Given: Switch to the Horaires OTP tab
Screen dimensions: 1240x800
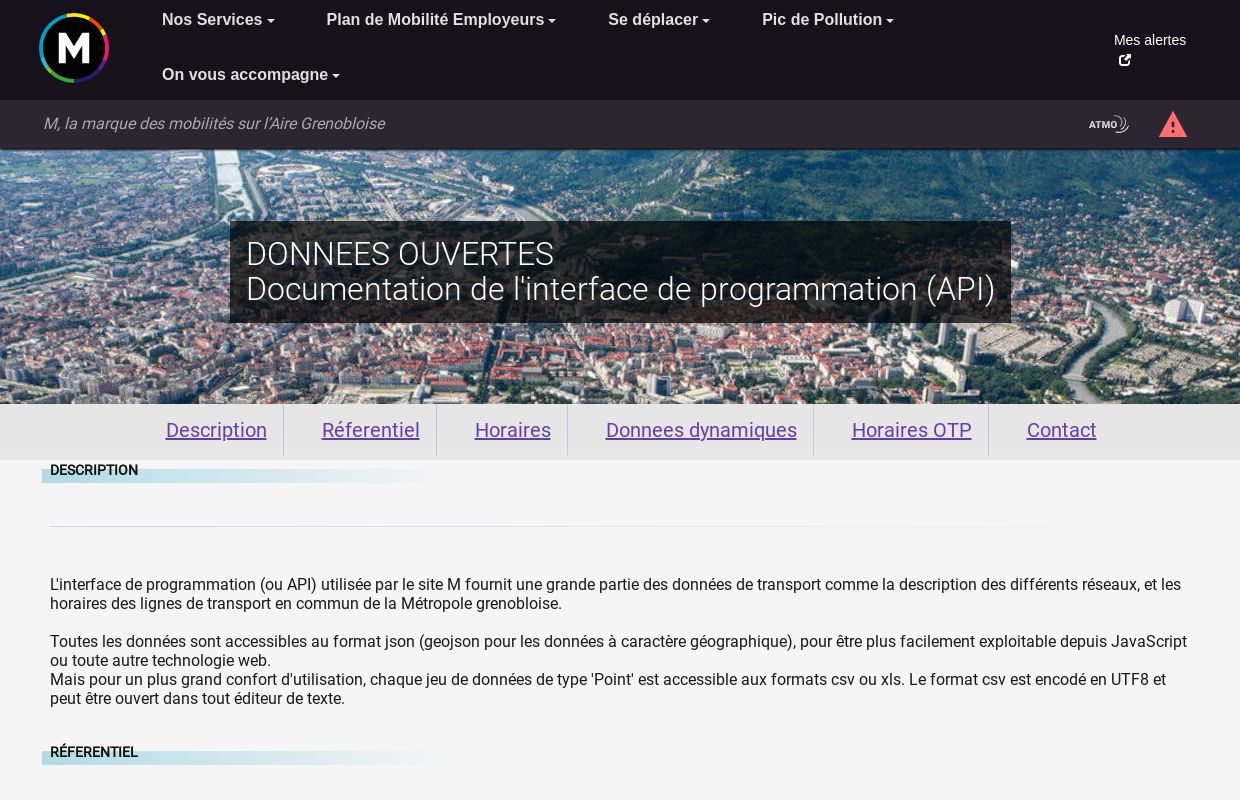Looking at the screenshot, I should [911, 430].
